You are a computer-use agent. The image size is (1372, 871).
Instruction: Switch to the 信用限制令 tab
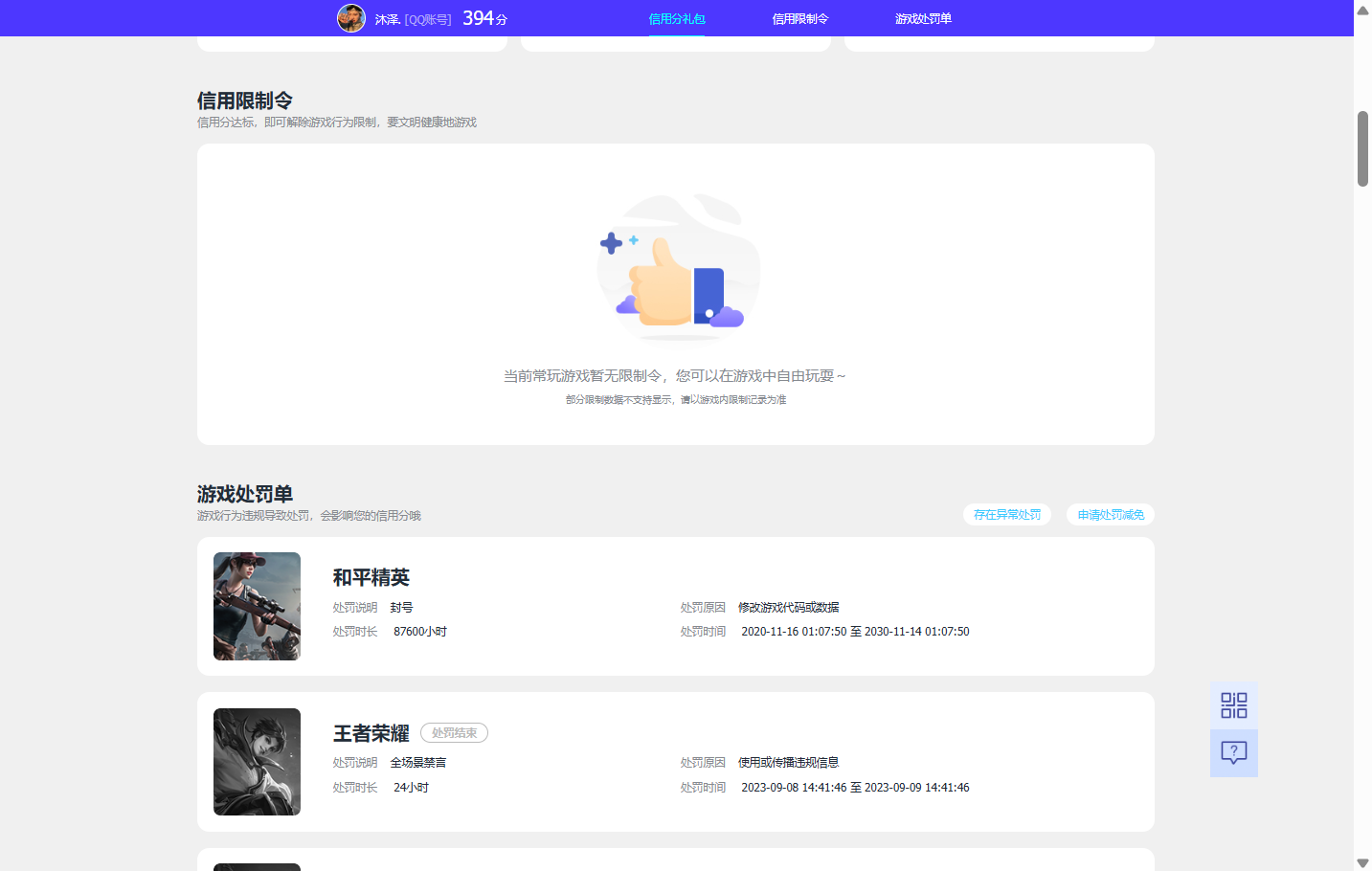pyautogui.click(x=799, y=17)
